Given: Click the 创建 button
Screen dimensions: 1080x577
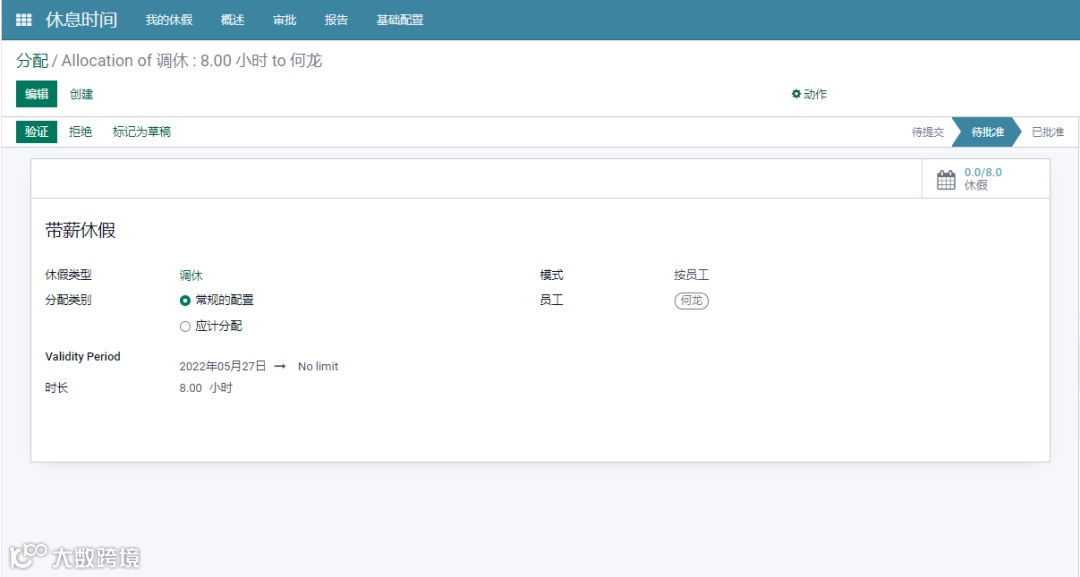Looking at the screenshot, I should pyautogui.click(x=81, y=94).
